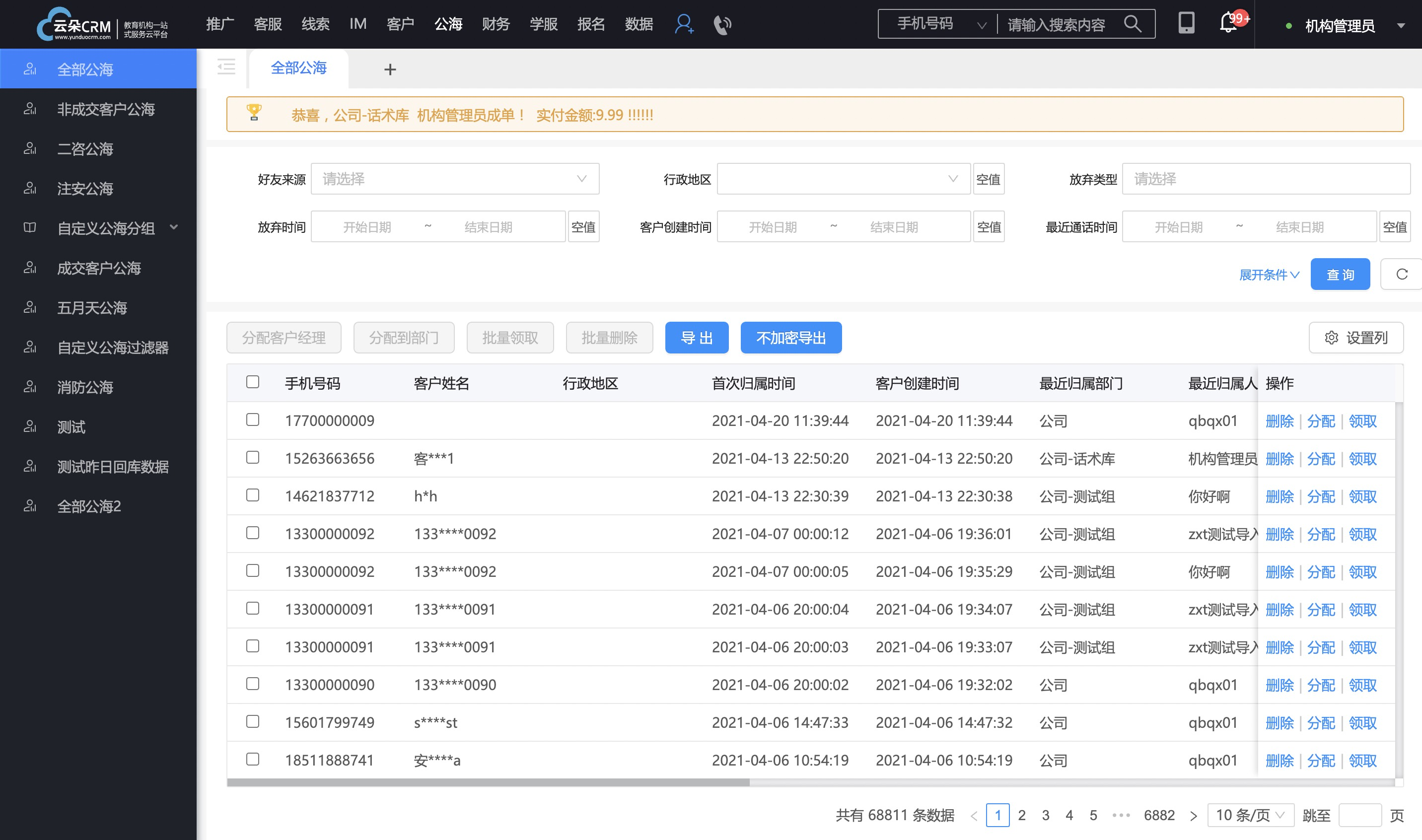Click the 查询 search button
This screenshot has width=1422, height=840.
(1342, 275)
